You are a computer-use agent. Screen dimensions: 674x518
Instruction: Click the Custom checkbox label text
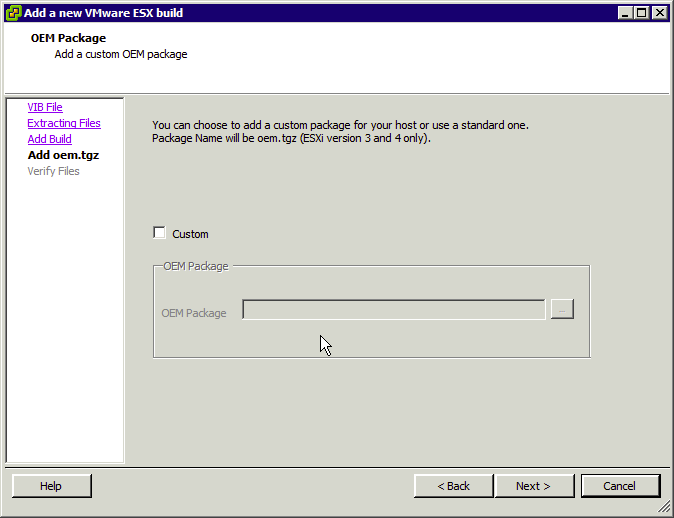[190, 234]
